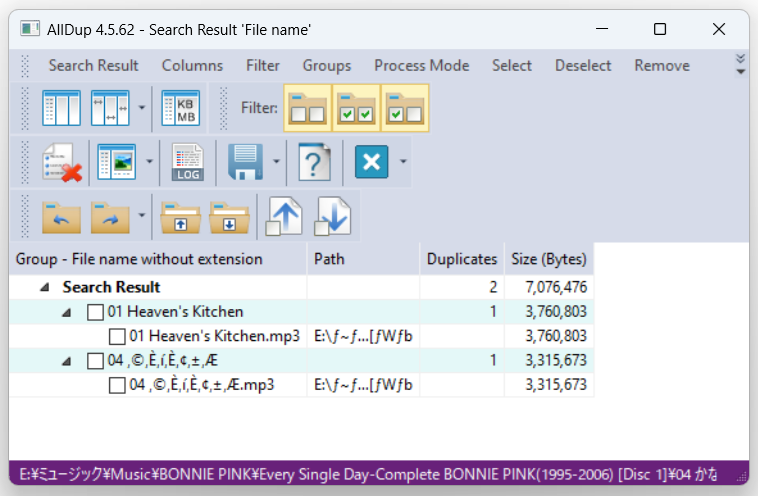Screen dimensions: 758x496
Task: Open the Columns menu
Action: [x=192, y=65]
